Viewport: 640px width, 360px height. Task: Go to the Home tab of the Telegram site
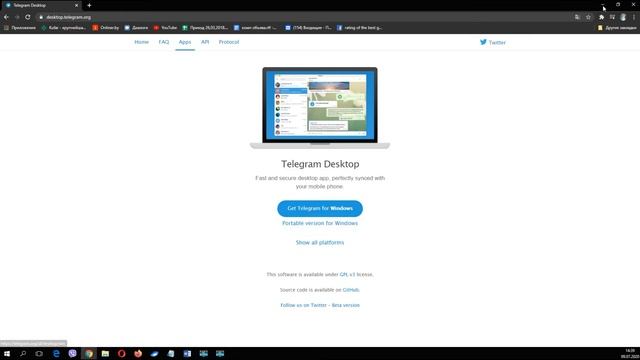(x=142, y=42)
